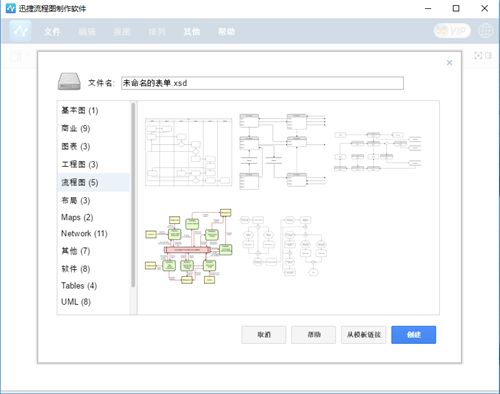Open the 编辑 menu
Viewport: 500px width, 394px height.
(x=87, y=32)
